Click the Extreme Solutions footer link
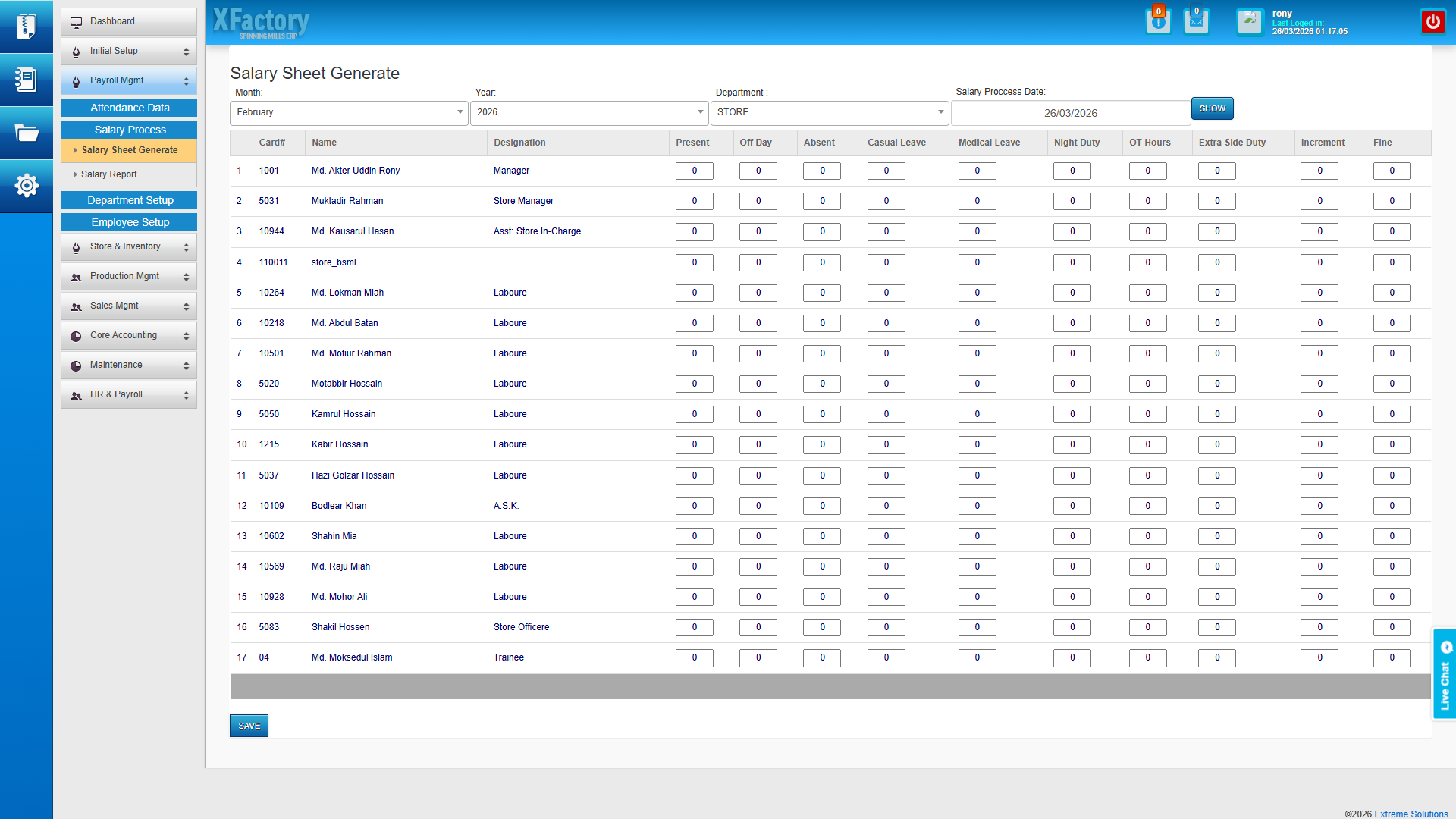 (x=1411, y=814)
